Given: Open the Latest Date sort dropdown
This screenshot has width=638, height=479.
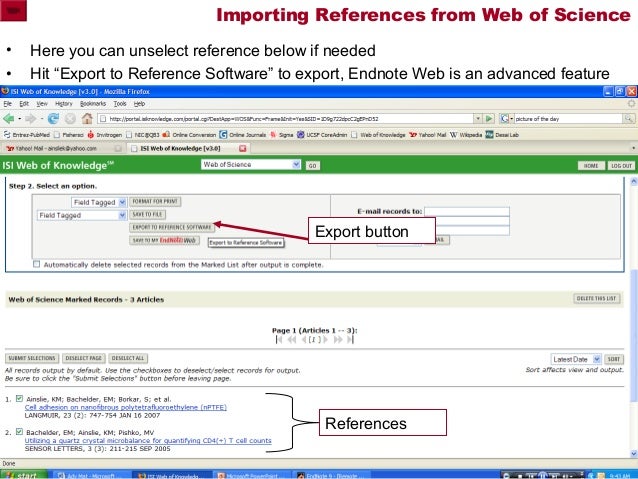Looking at the screenshot, I should pyautogui.click(x=576, y=359).
